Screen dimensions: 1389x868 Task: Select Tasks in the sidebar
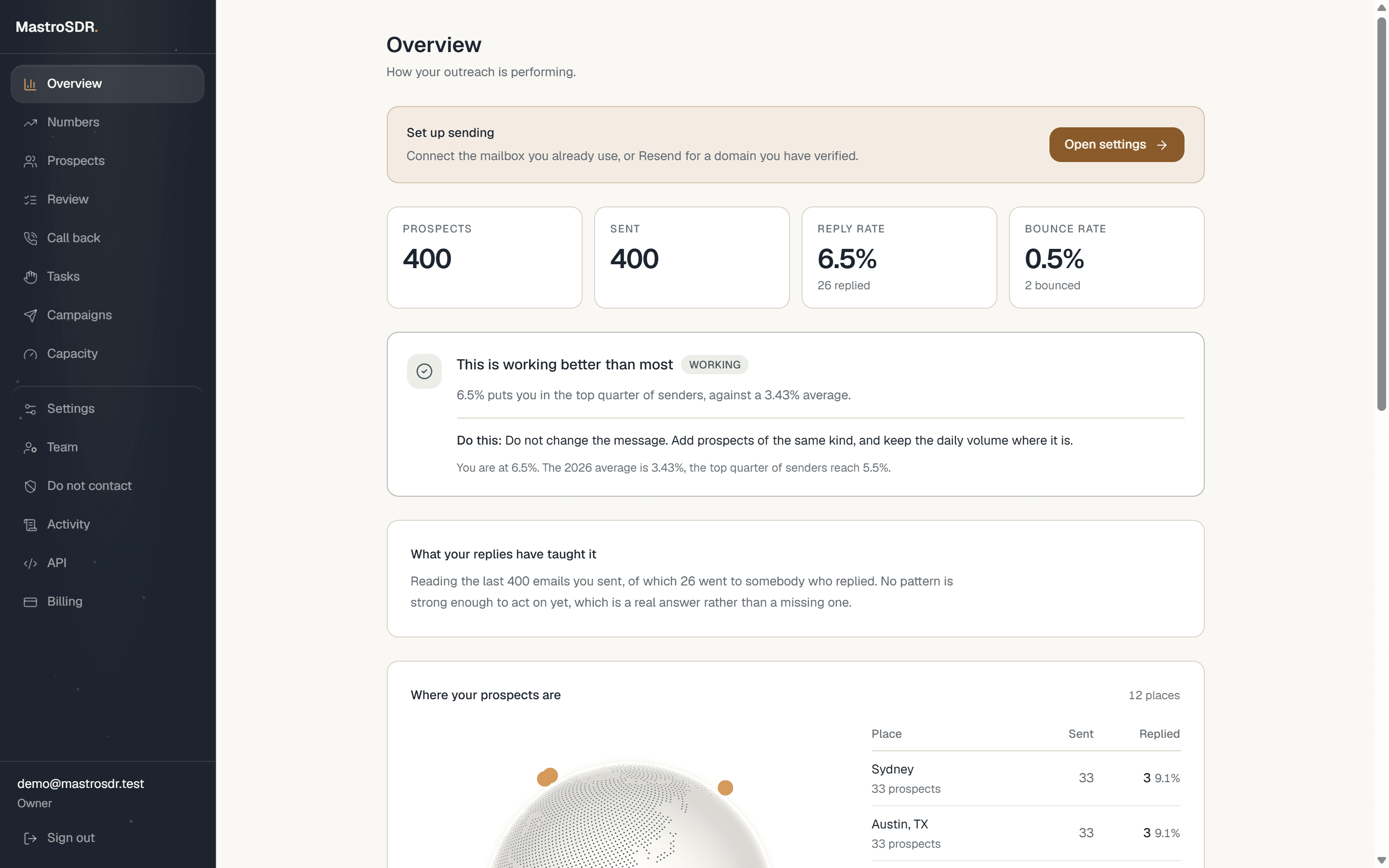point(108,277)
